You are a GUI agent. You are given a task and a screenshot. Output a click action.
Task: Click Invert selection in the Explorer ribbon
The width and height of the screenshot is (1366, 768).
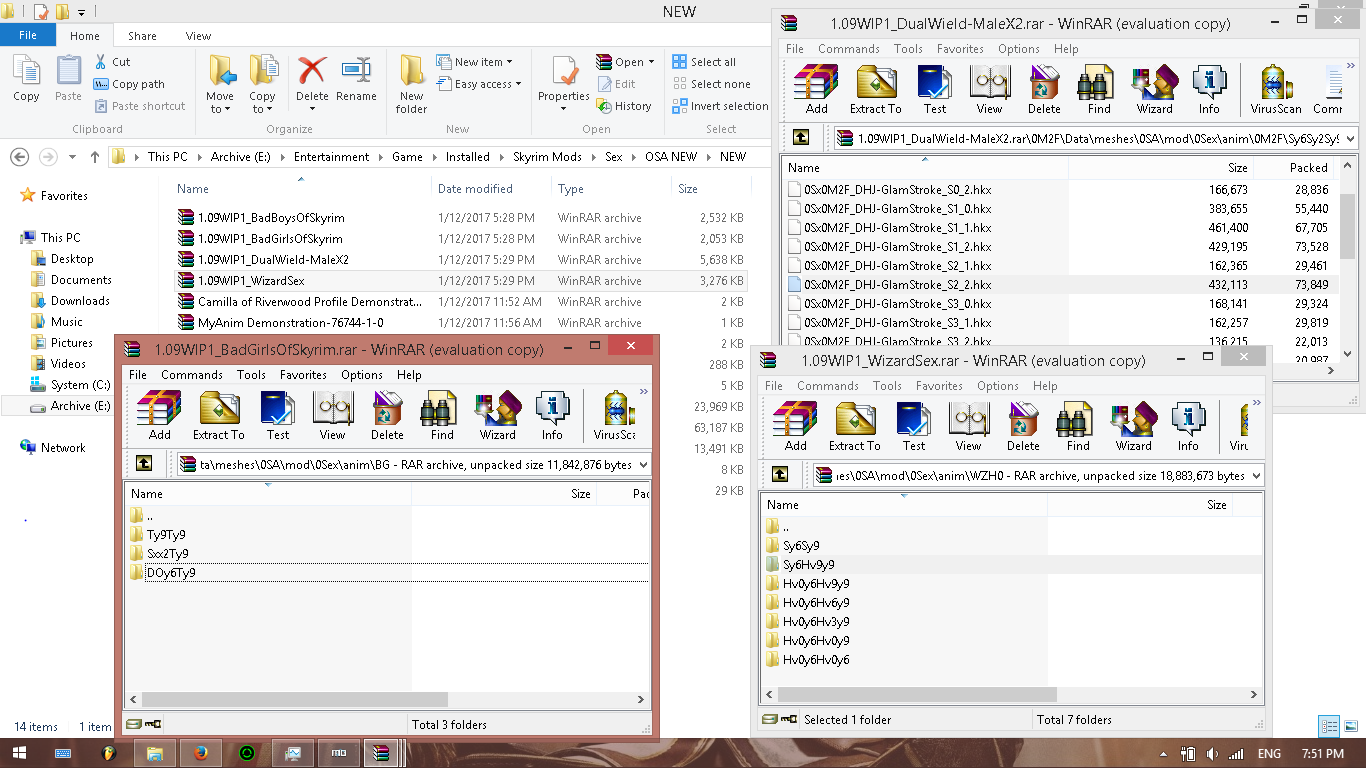coord(720,106)
